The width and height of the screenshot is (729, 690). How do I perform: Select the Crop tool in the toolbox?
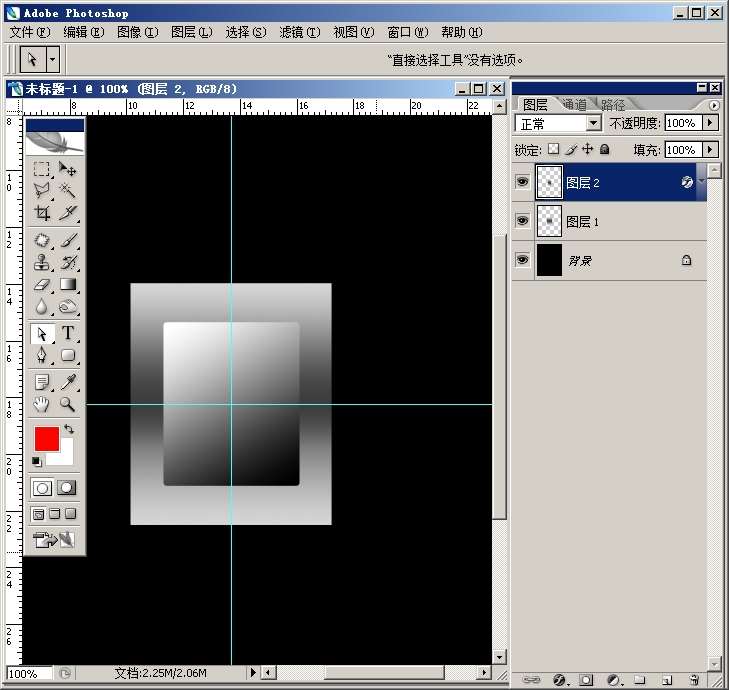[42, 213]
